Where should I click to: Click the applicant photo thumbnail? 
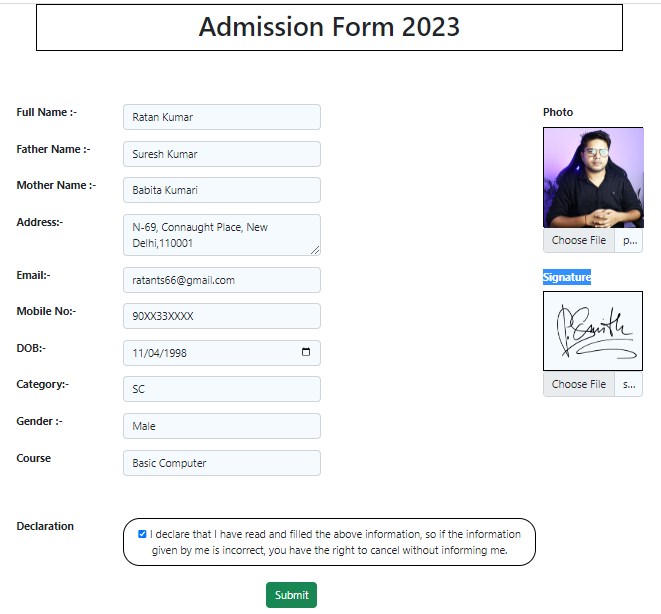click(x=593, y=178)
